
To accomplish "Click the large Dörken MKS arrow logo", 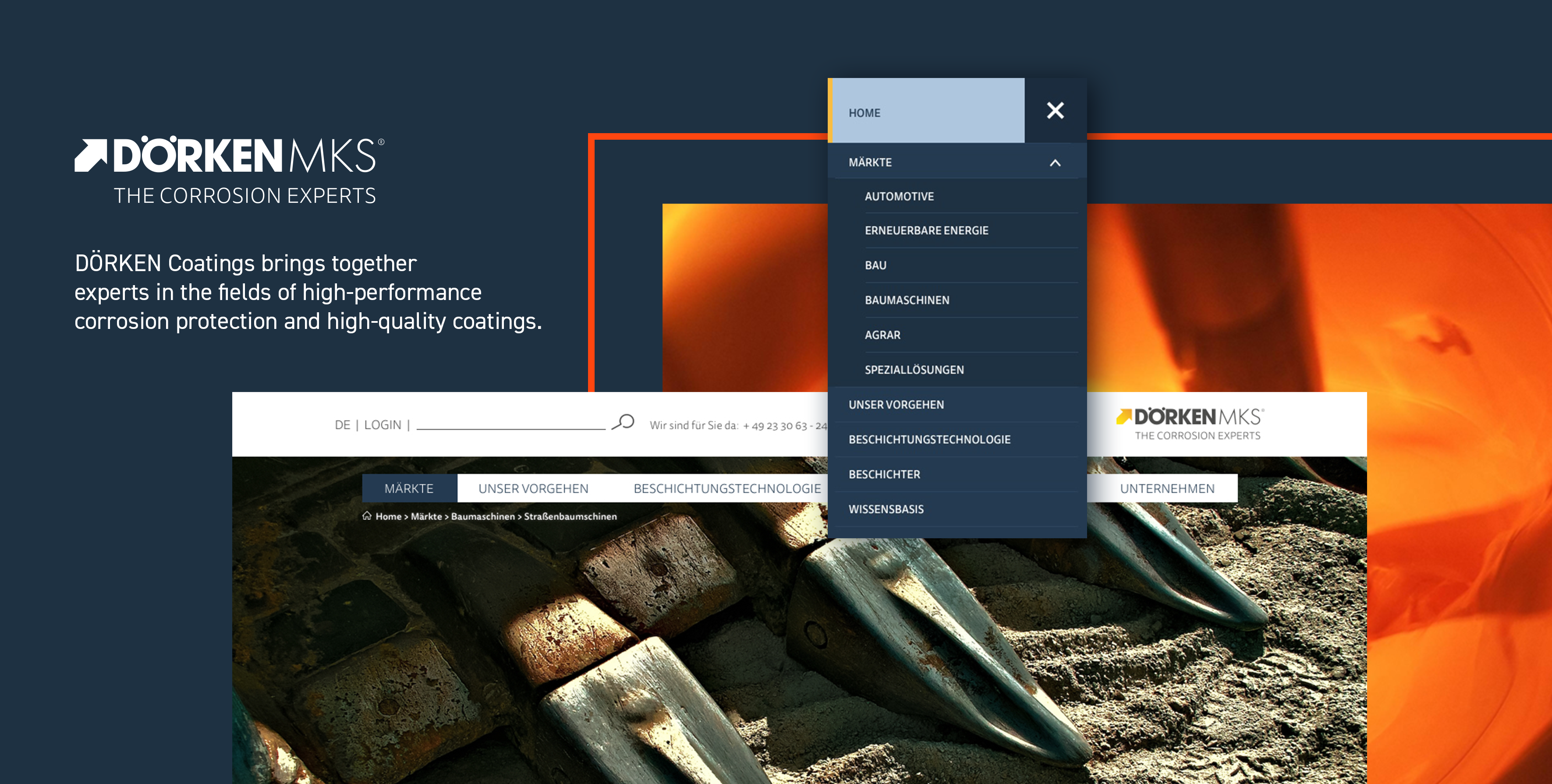I will 229,170.
